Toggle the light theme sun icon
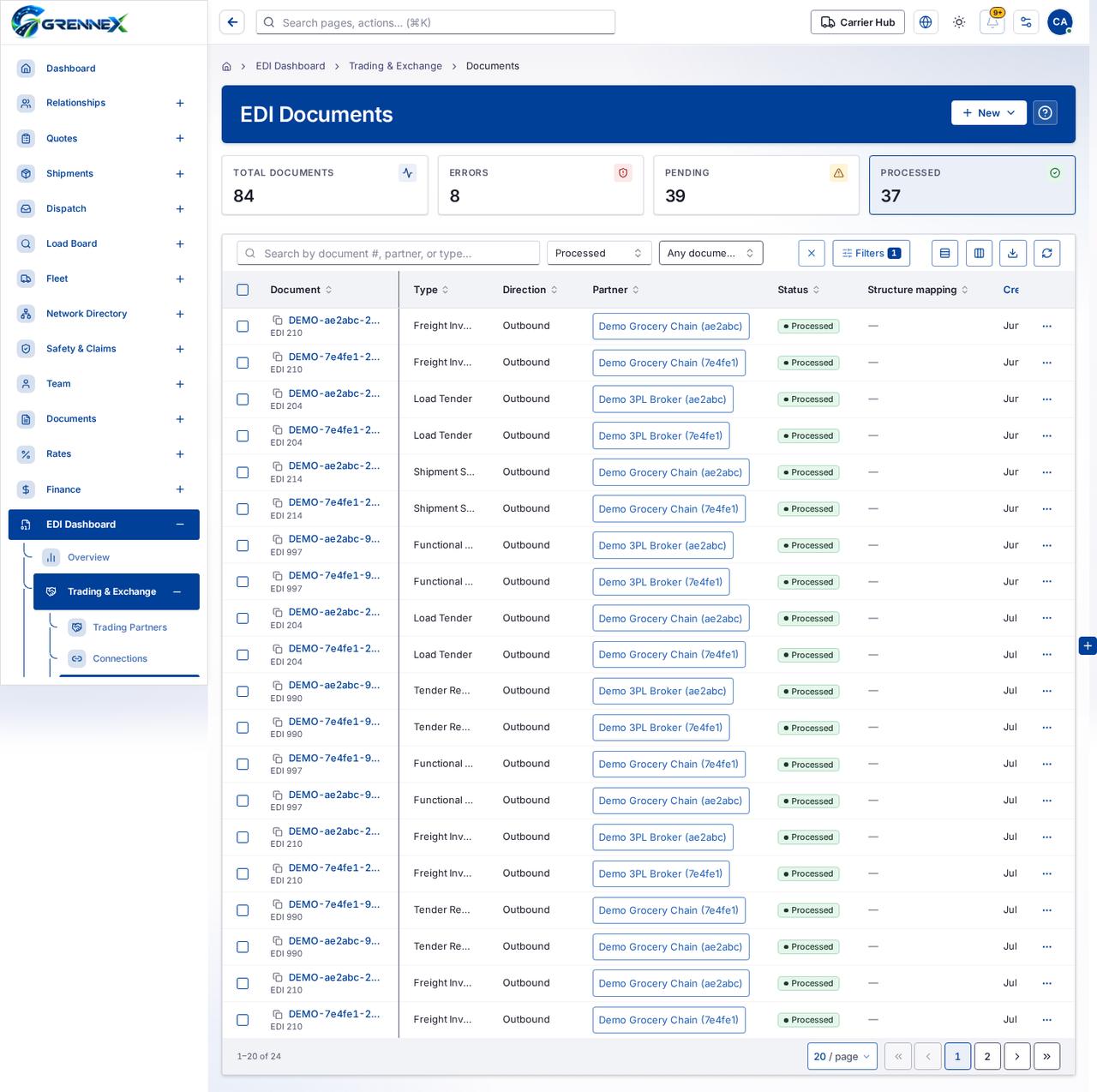Screen dimensions: 1097x1092 [x=959, y=22]
